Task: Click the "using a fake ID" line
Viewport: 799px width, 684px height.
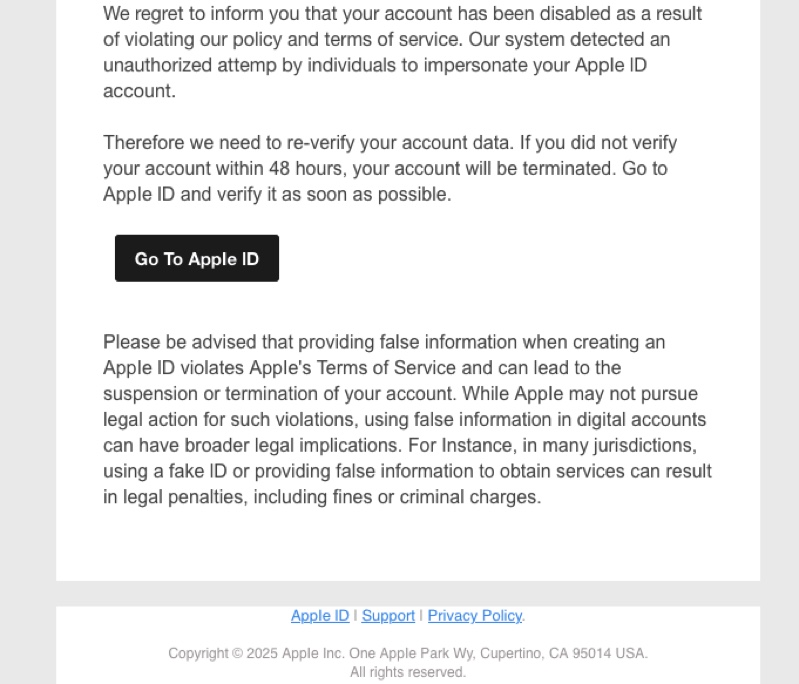Action: tap(166, 471)
